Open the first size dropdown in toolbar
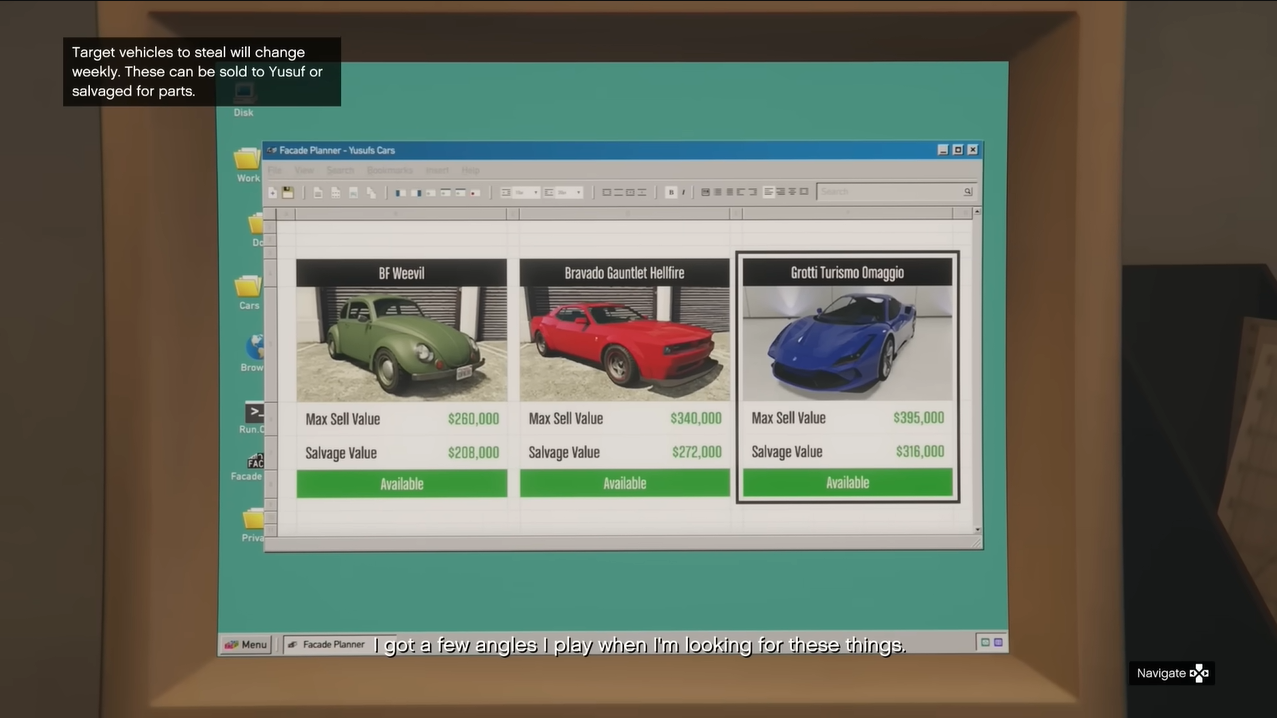Viewport: 1277px width, 718px height. pyautogui.click(x=520, y=192)
